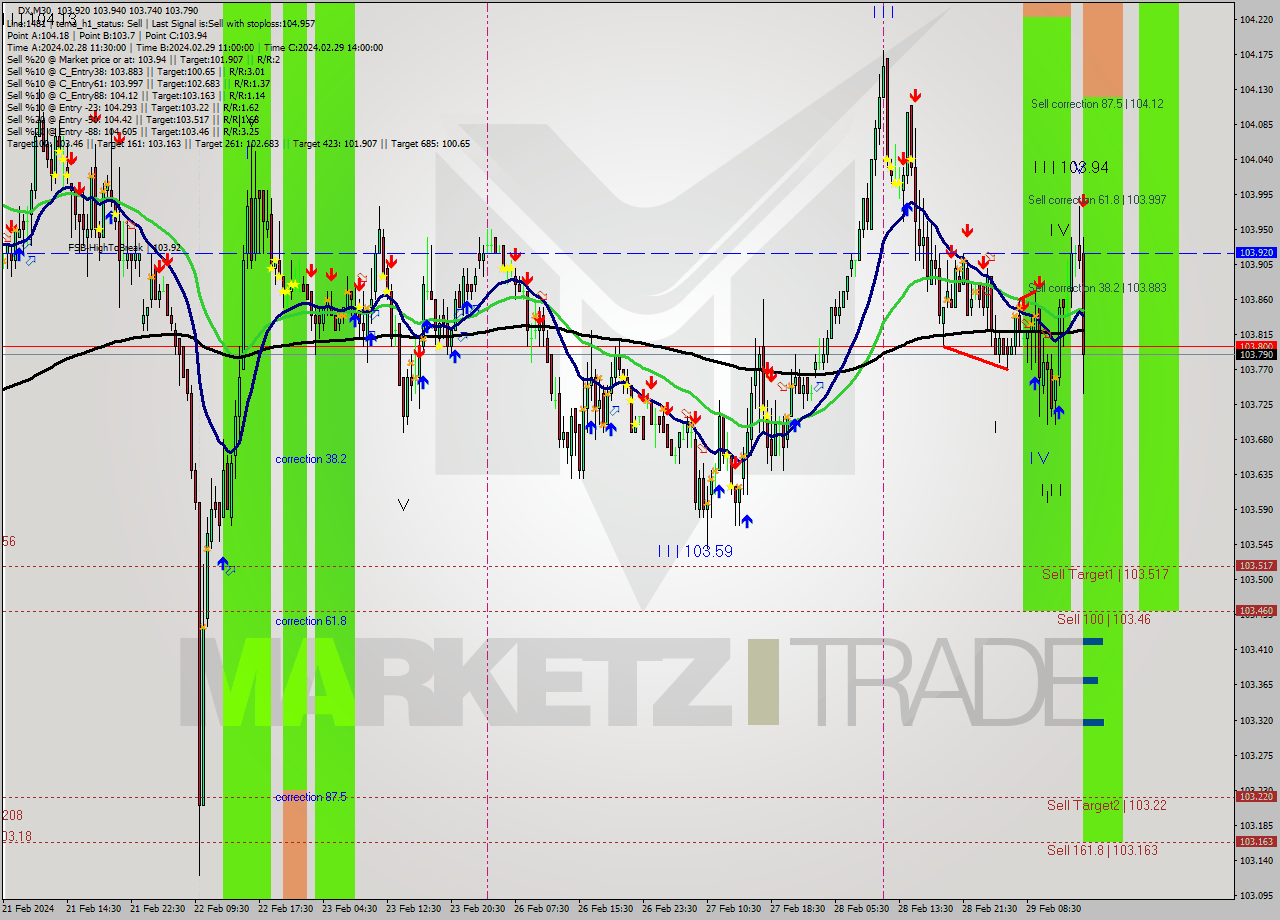Click the blue 'correction 61.8' label

click(311, 621)
